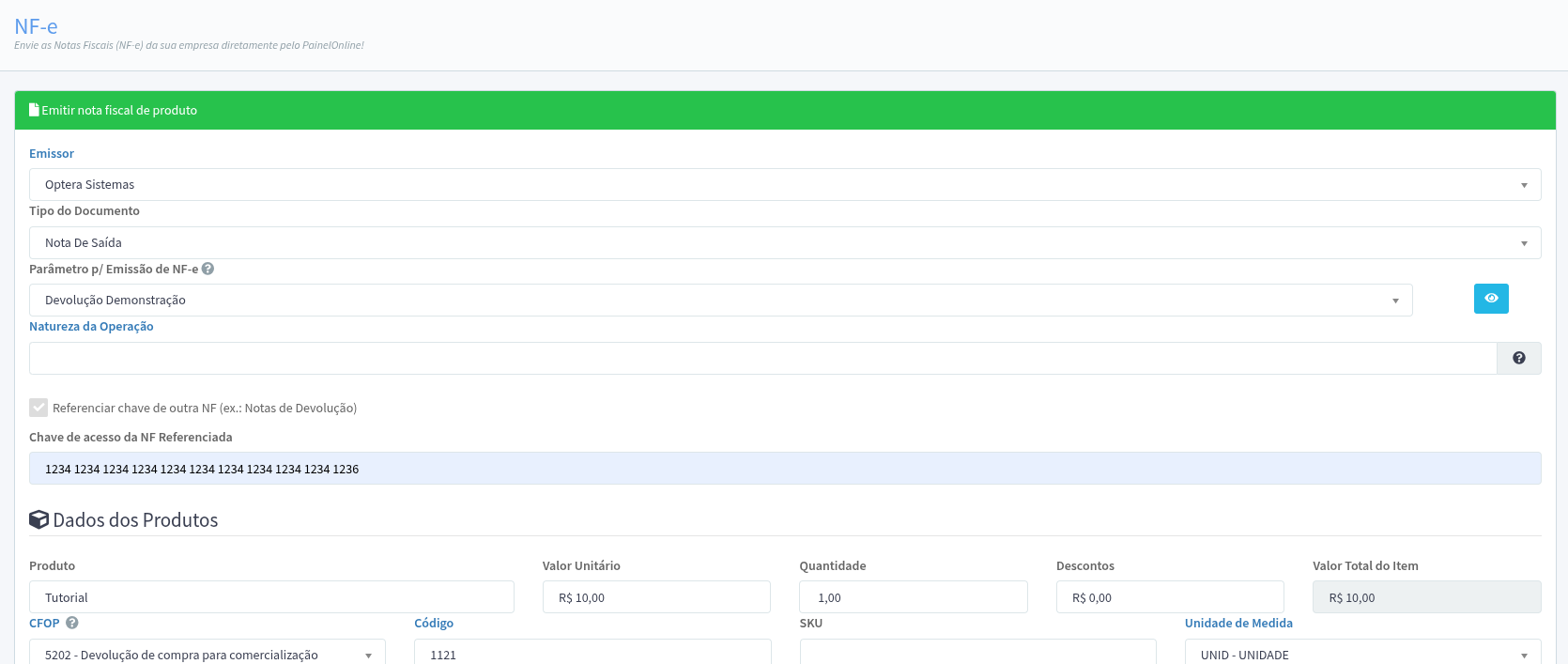
Task: Click the help icon beside Parâmetro p/ Emissão de NF-e
Action: pyautogui.click(x=208, y=269)
